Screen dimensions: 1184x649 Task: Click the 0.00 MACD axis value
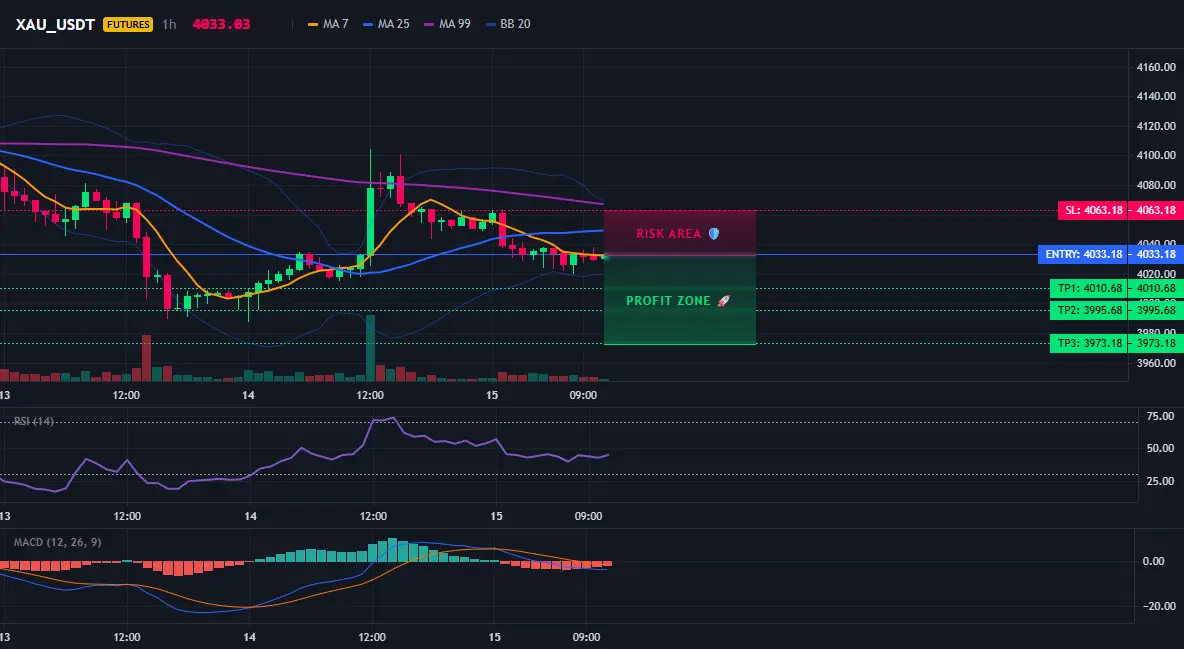point(1153,561)
